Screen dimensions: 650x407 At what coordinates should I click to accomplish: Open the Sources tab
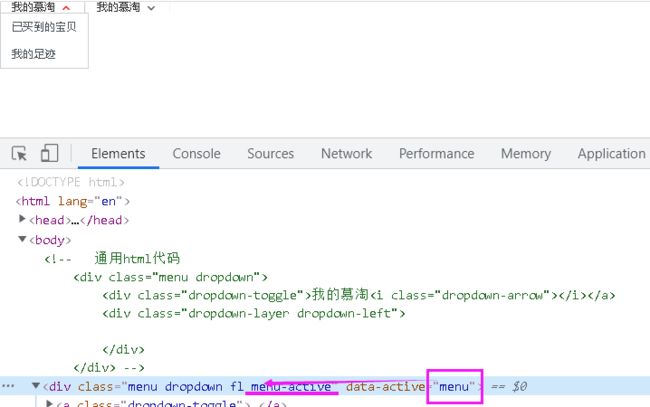pyautogui.click(x=270, y=154)
